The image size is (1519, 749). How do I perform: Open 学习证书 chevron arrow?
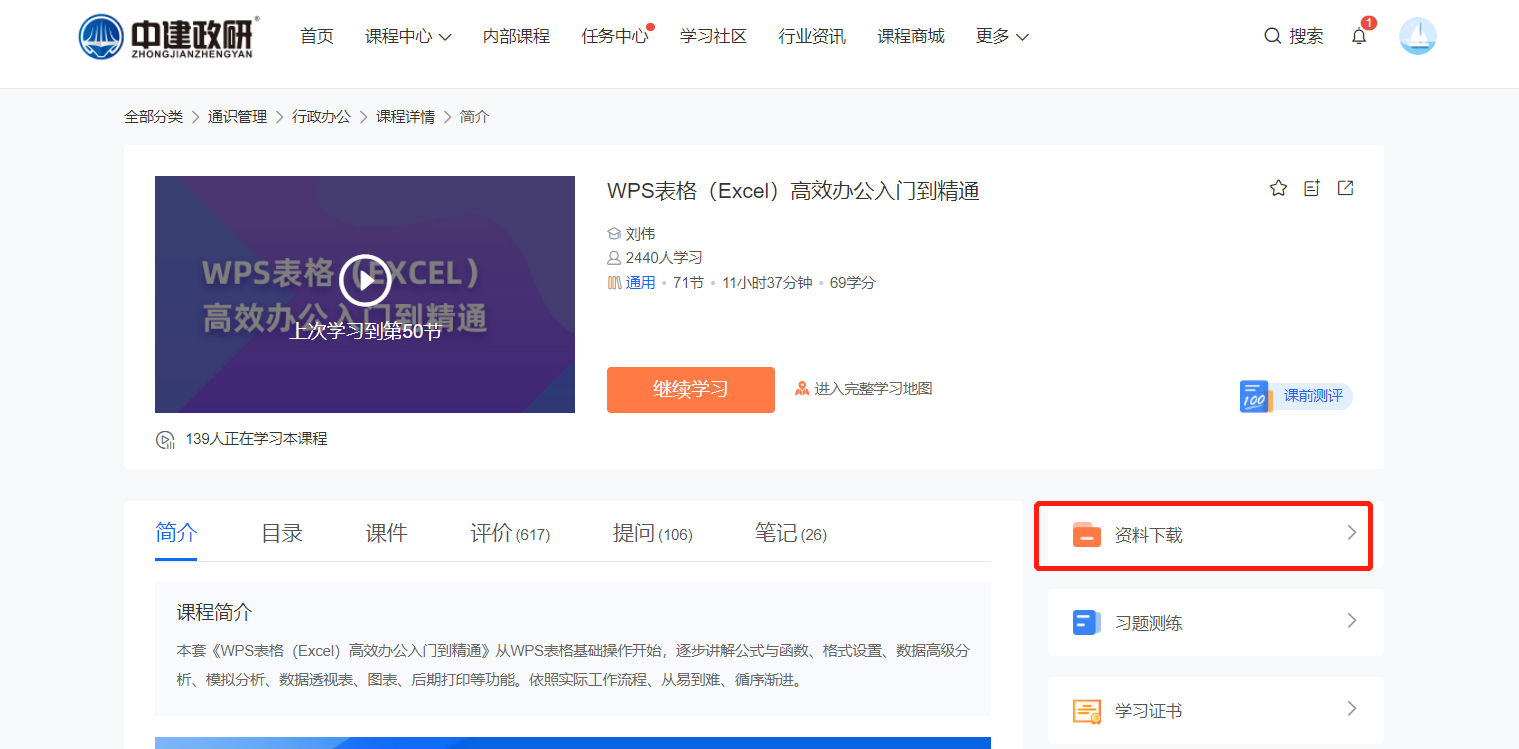(1352, 709)
